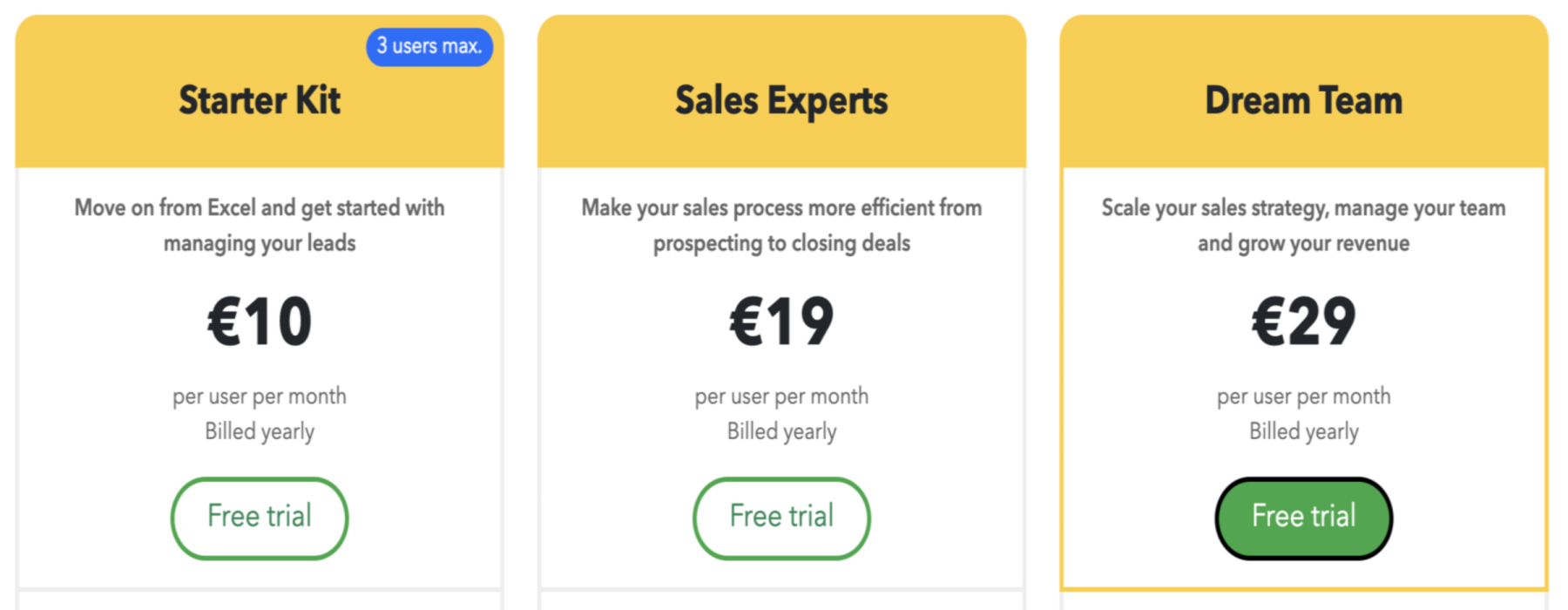Click 'Billed yearly' in the Sales Experts card
Image resolution: width=1568 pixels, height=610 pixels.
tap(781, 431)
